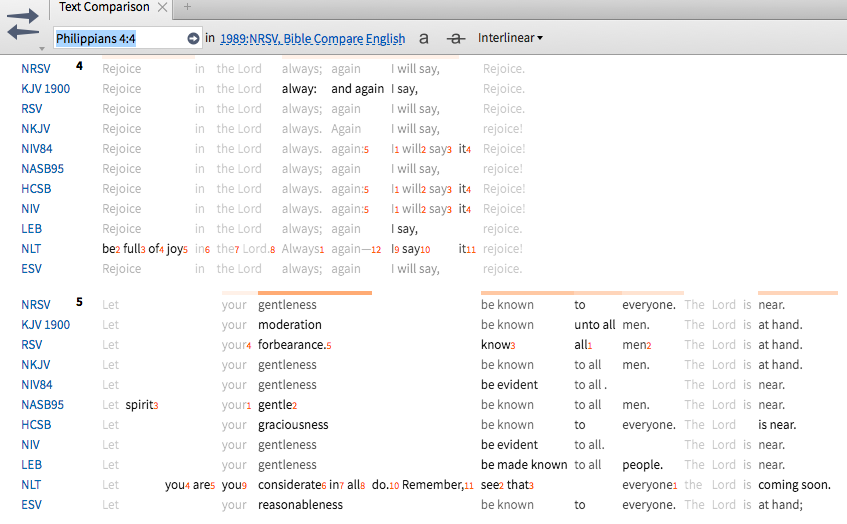Click 'graciousness' in HCSB row
The width and height of the screenshot is (847, 524).
tap(293, 425)
